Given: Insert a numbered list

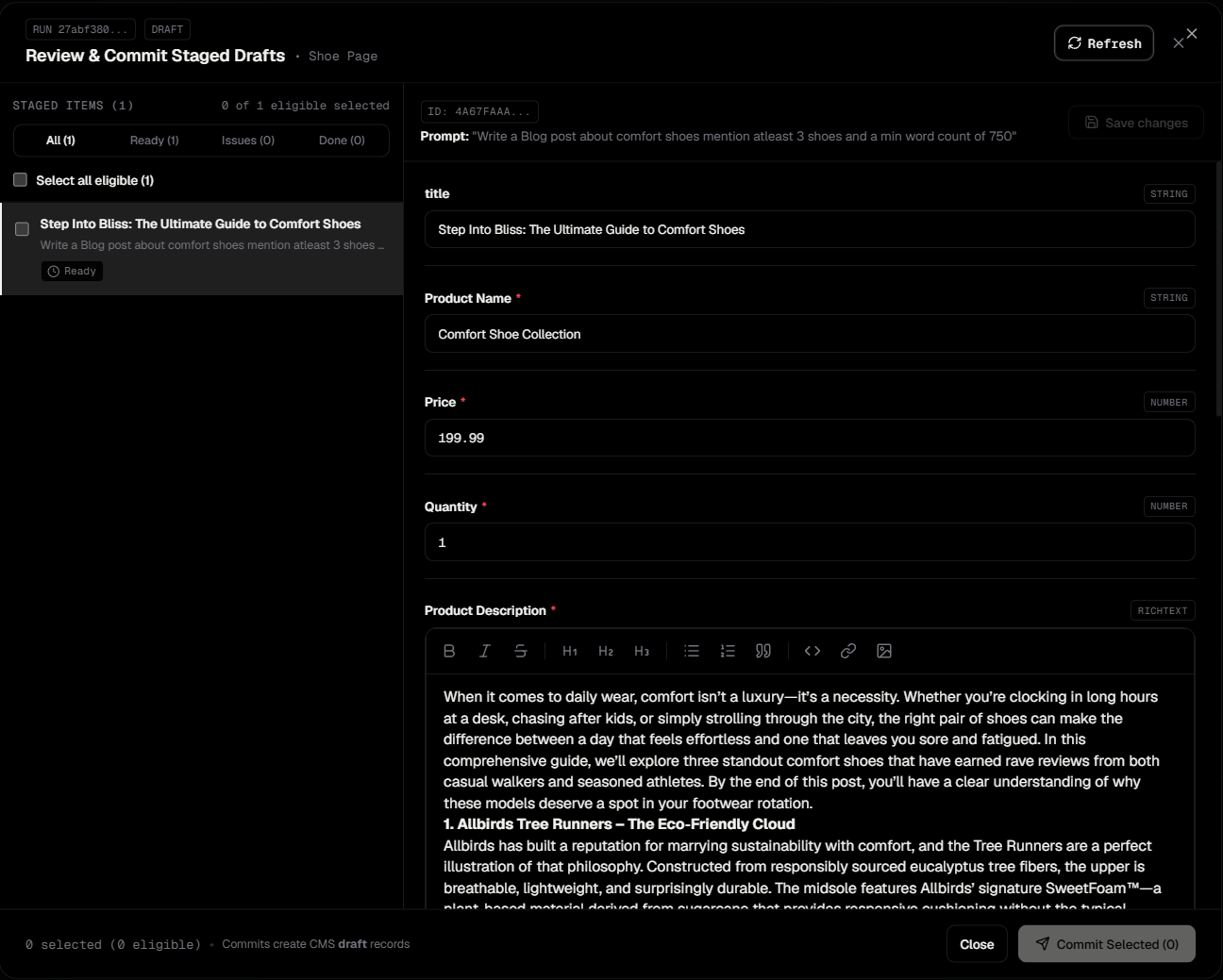Looking at the screenshot, I should [x=728, y=651].
